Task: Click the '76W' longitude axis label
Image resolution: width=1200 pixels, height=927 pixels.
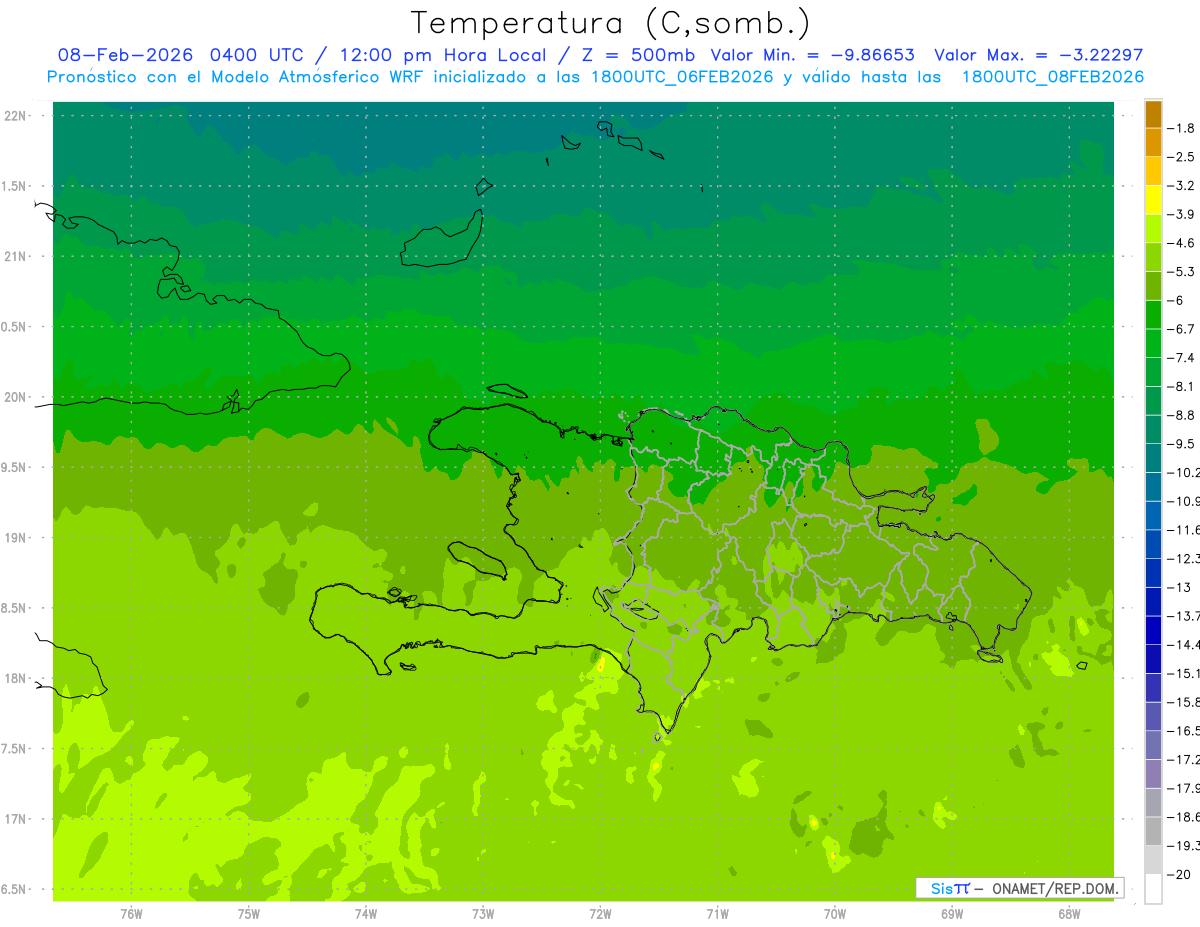Action: (131, 913)
